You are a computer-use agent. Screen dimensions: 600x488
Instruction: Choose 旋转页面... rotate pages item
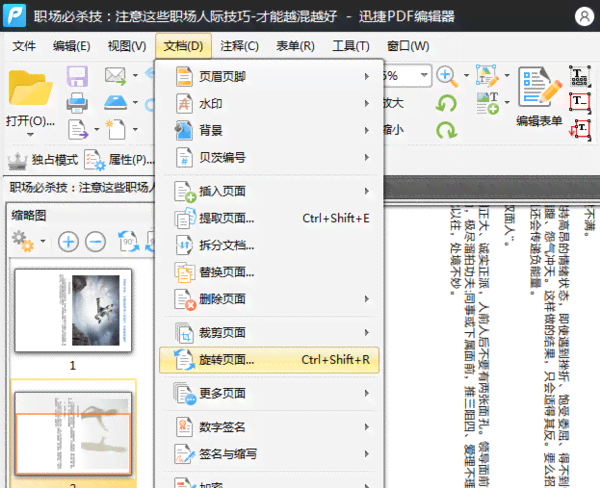[x=269, y=360]
